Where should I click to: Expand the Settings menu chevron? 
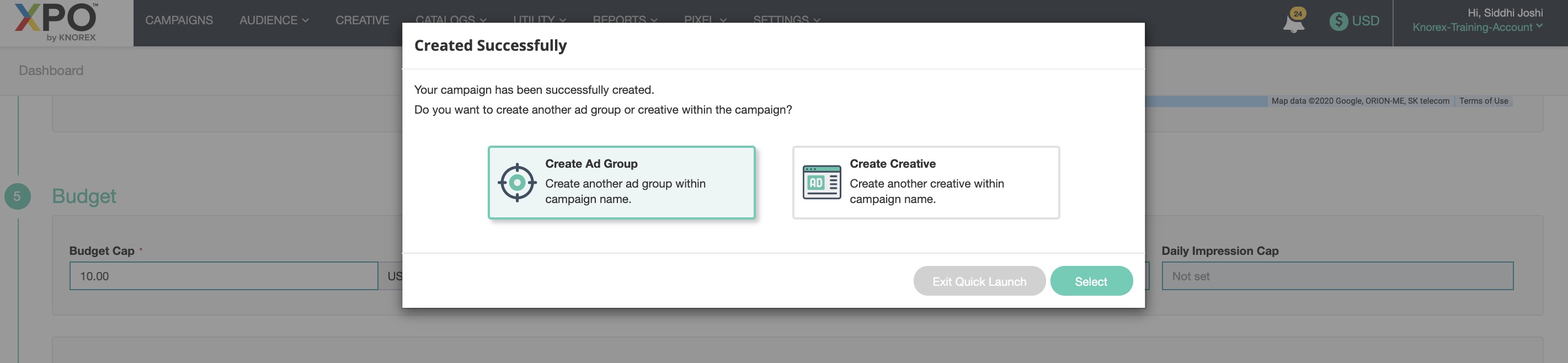[817, 20]
